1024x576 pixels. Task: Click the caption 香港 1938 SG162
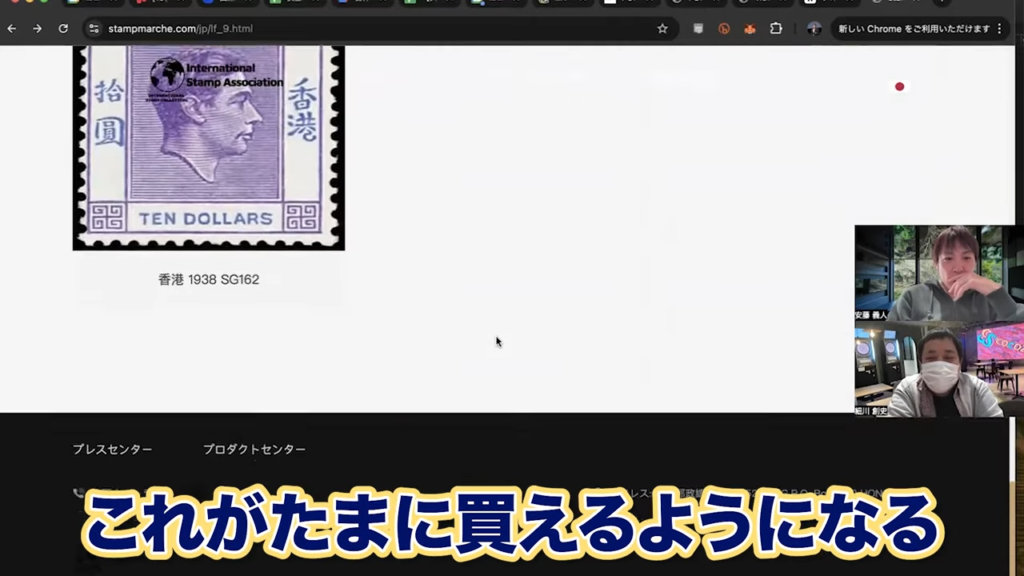pos(208,280)
